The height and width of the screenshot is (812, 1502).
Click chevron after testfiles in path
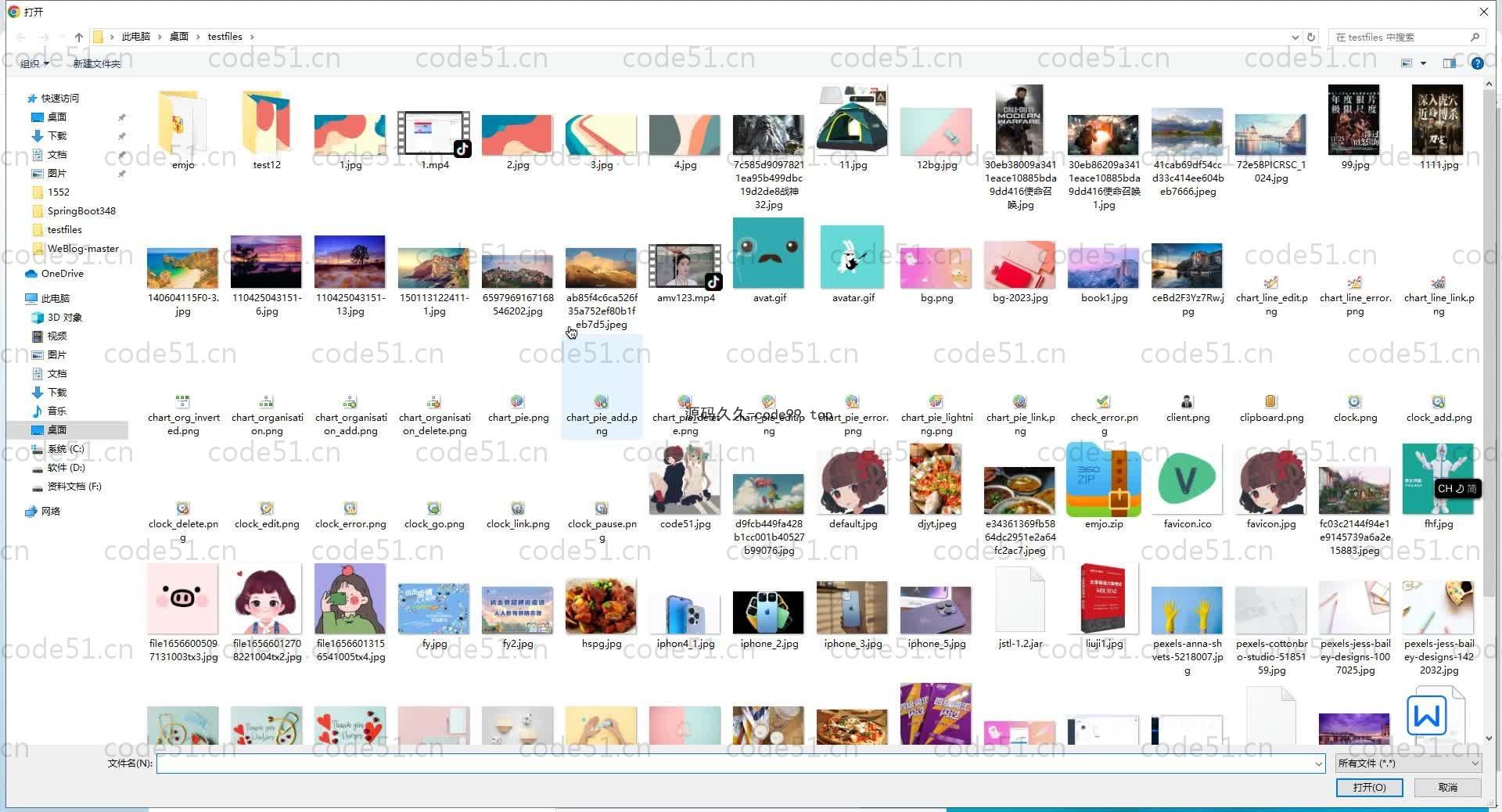[x=252, y=37]
